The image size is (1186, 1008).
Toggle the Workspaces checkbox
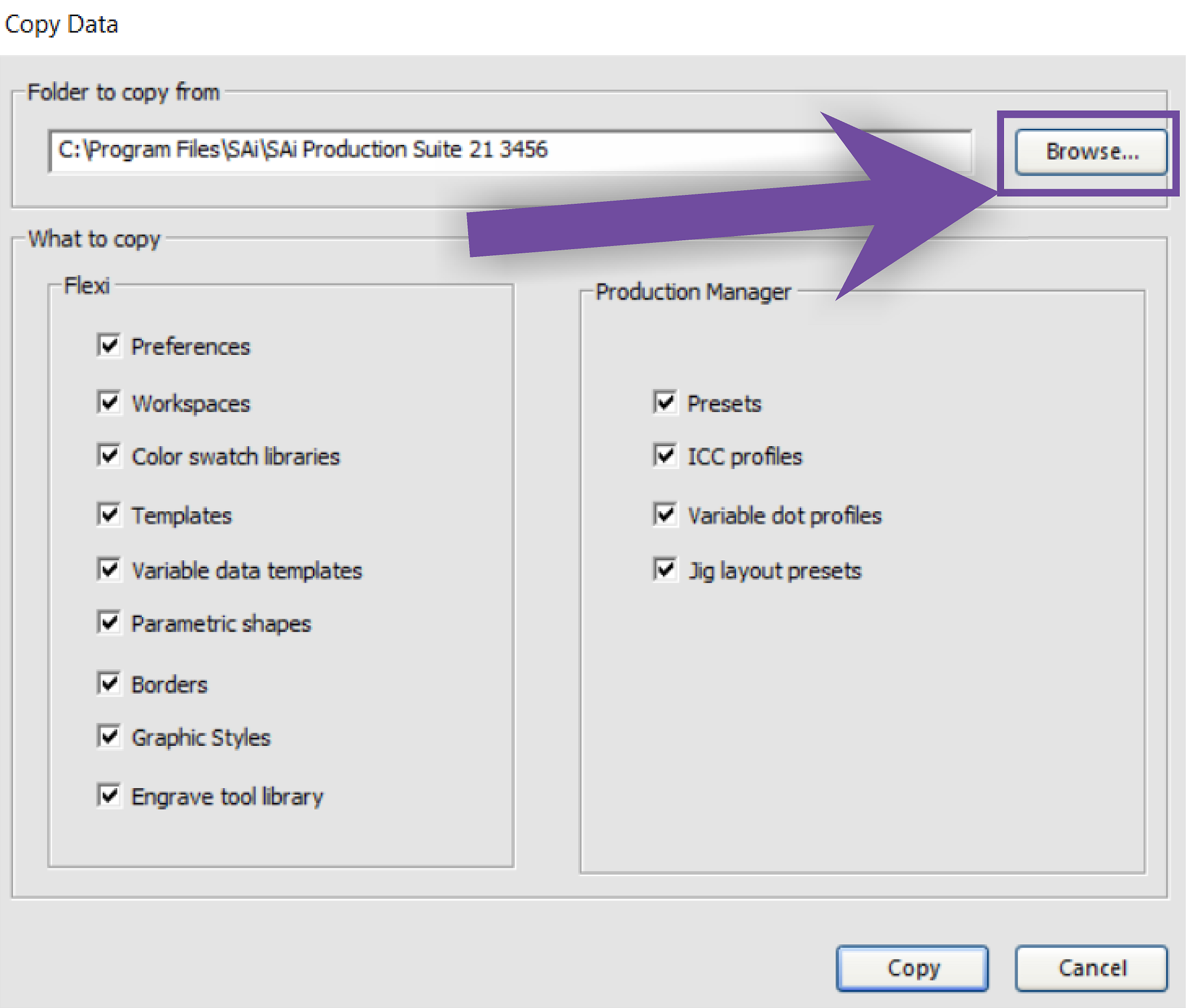108,403
